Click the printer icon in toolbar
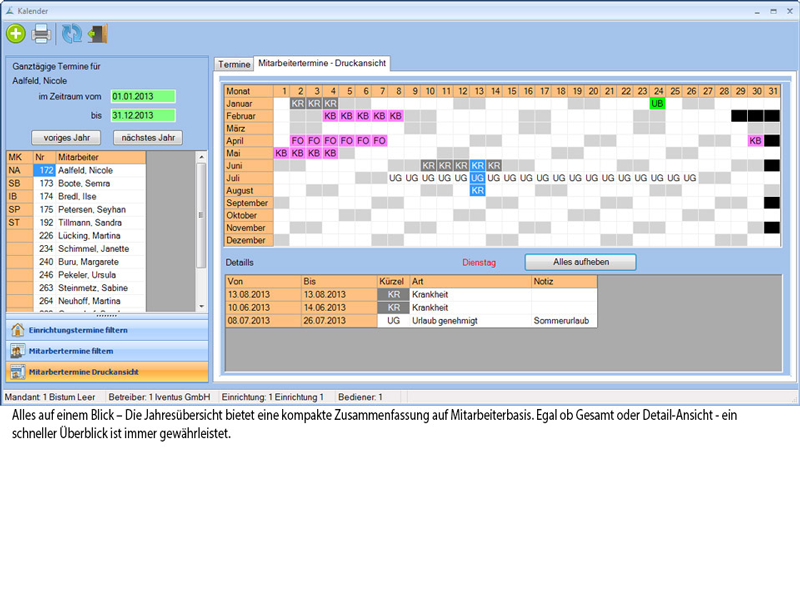The width and height of the screenshot is (800, 600). [41, 34]
